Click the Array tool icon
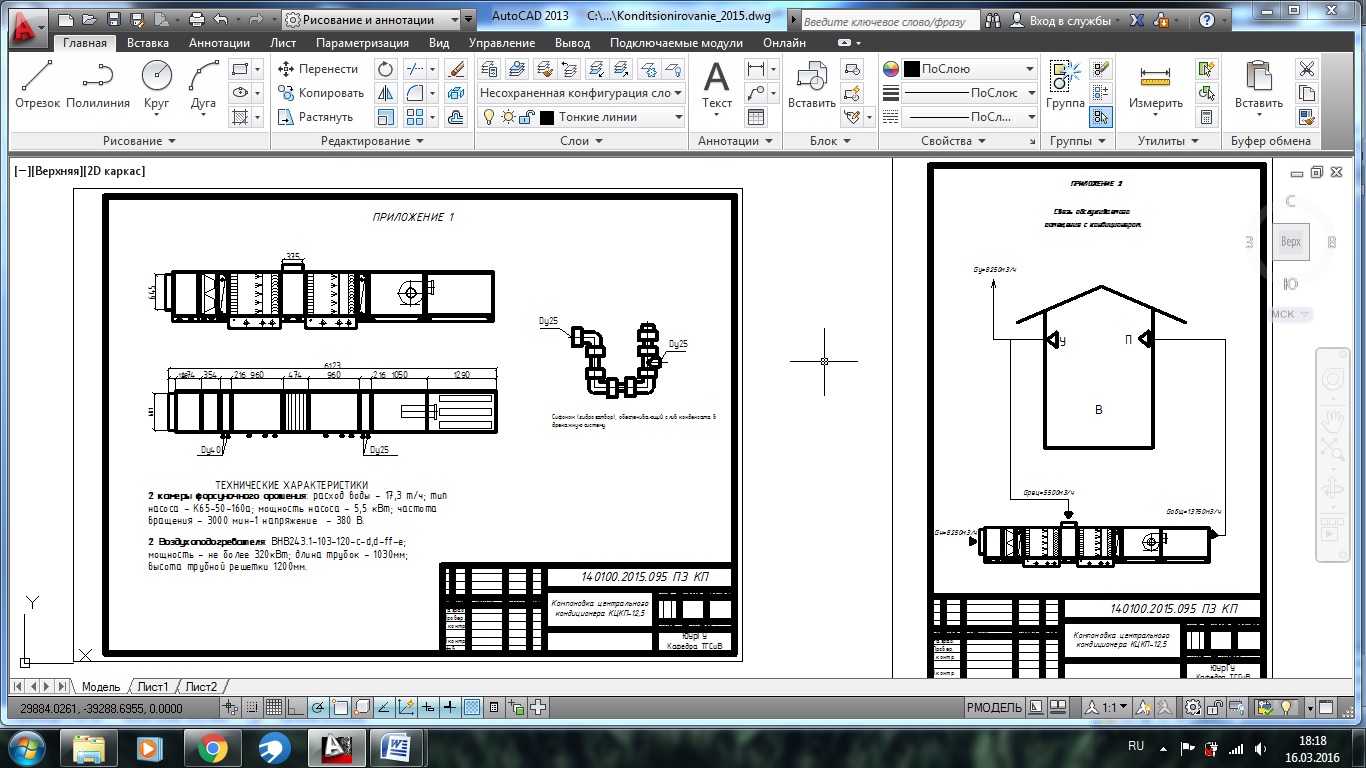The image size is (1366, 768). click(414, 117)
